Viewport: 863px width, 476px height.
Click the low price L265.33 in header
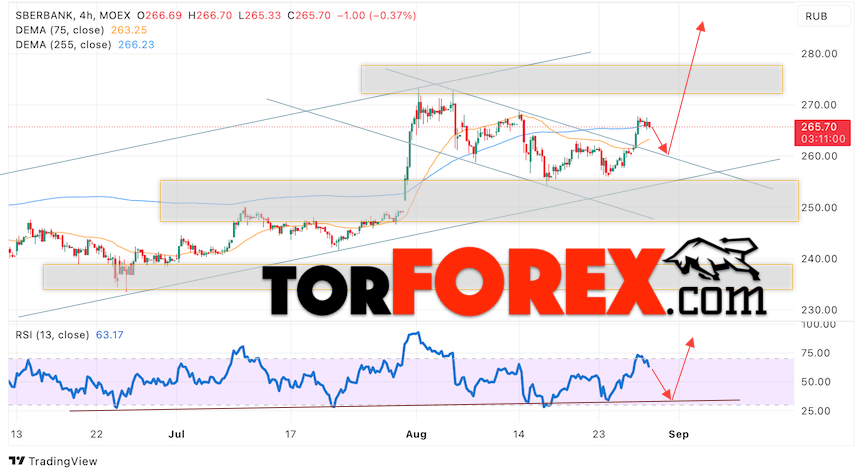tap(260, 15)
